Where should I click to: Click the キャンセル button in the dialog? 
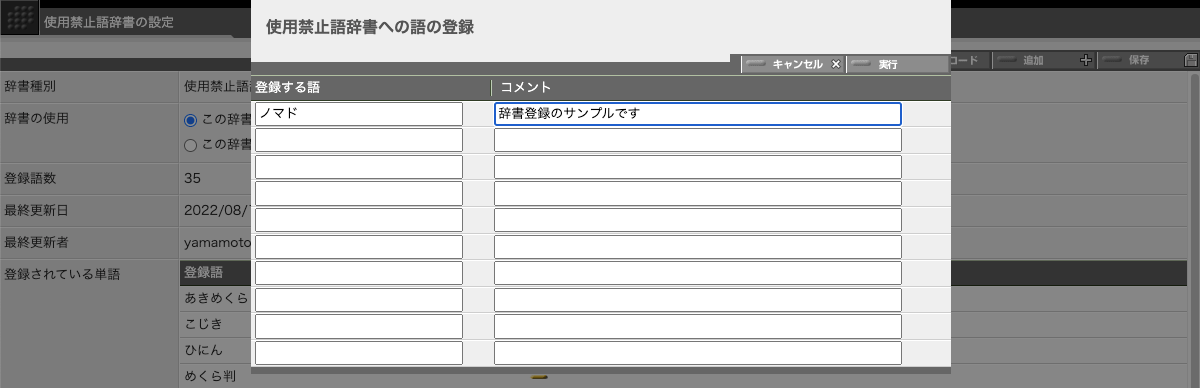point(794,64)
